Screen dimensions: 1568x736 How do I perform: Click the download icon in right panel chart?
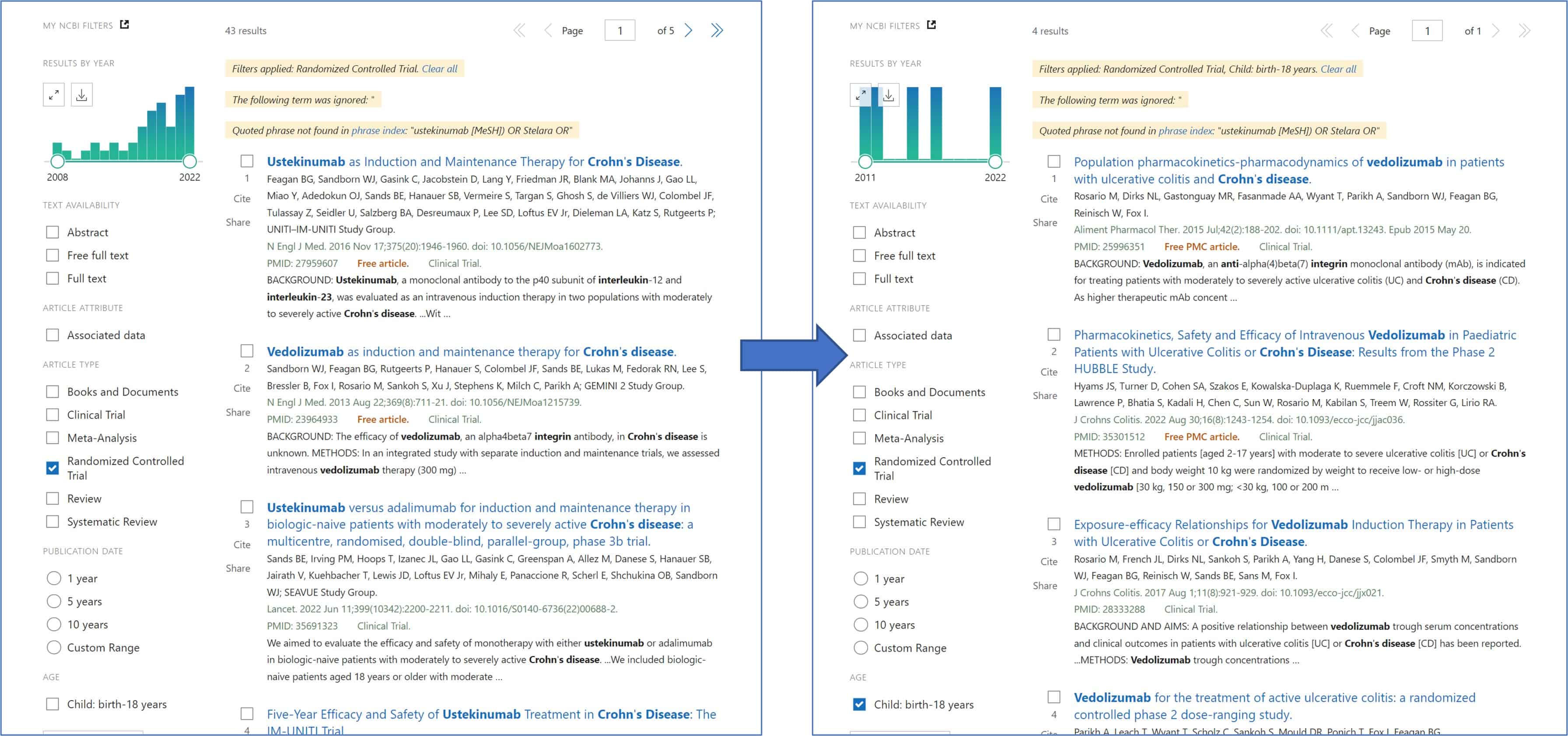click(x=889, y=95)
